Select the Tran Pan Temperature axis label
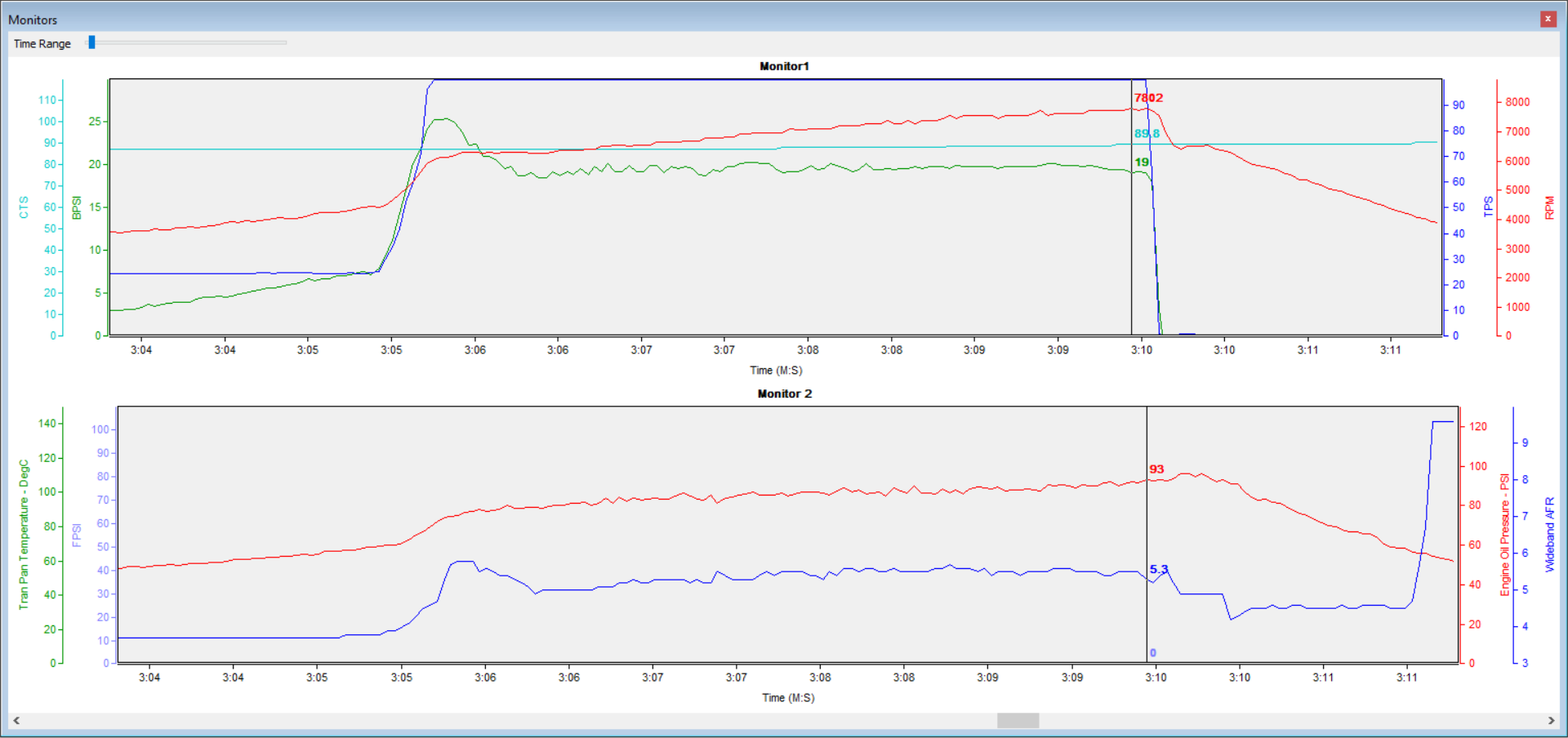 click(24, 534)
